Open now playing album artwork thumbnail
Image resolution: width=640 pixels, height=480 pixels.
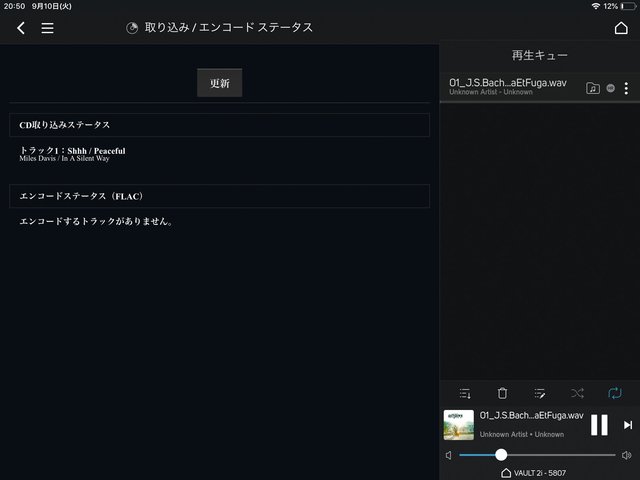(x=459, y=425)
